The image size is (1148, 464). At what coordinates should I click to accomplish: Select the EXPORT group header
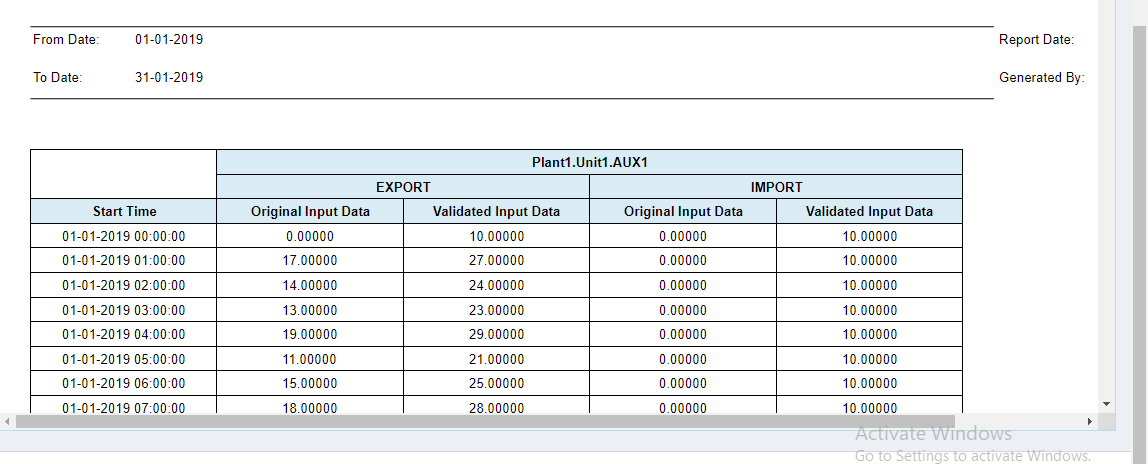coord(403,187)
